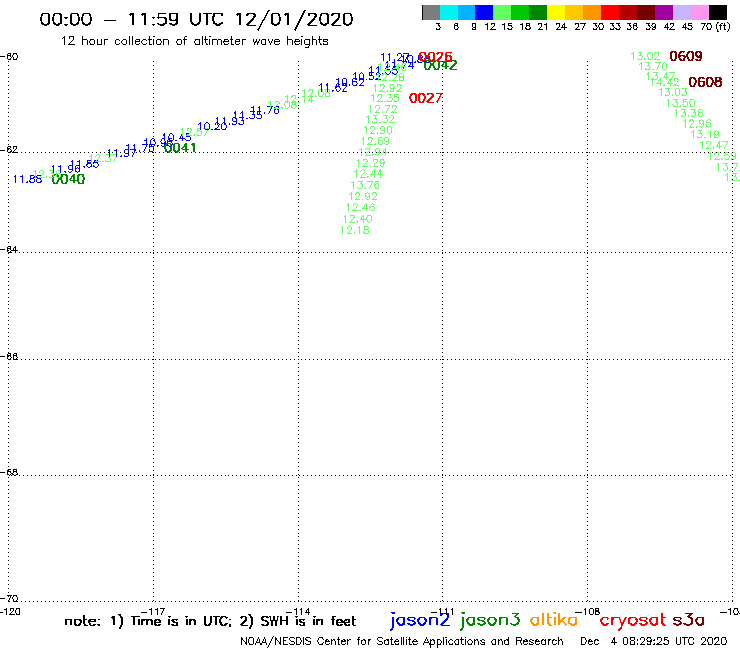Click the wave height value 13.76
Viewport: 740px width, 650px height.
point(365,186)
